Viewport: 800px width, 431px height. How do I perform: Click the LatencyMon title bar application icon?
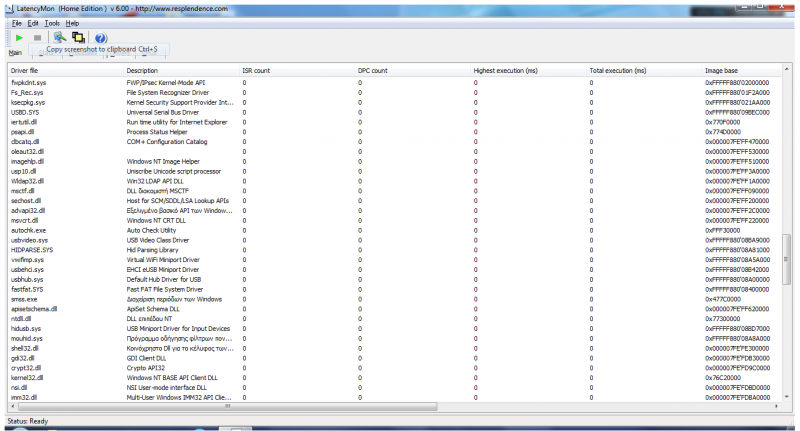[x=7, y=7]
